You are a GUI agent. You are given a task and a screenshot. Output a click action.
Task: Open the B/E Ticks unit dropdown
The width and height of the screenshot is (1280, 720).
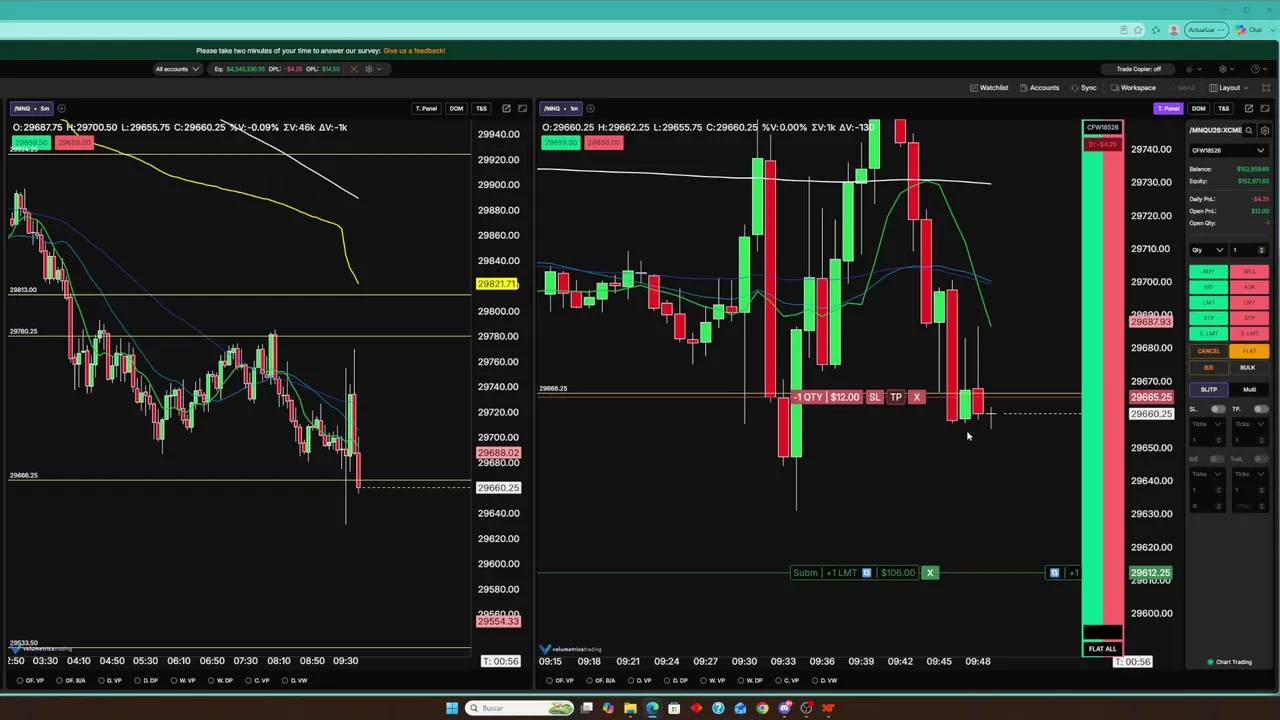point(1206,474)
